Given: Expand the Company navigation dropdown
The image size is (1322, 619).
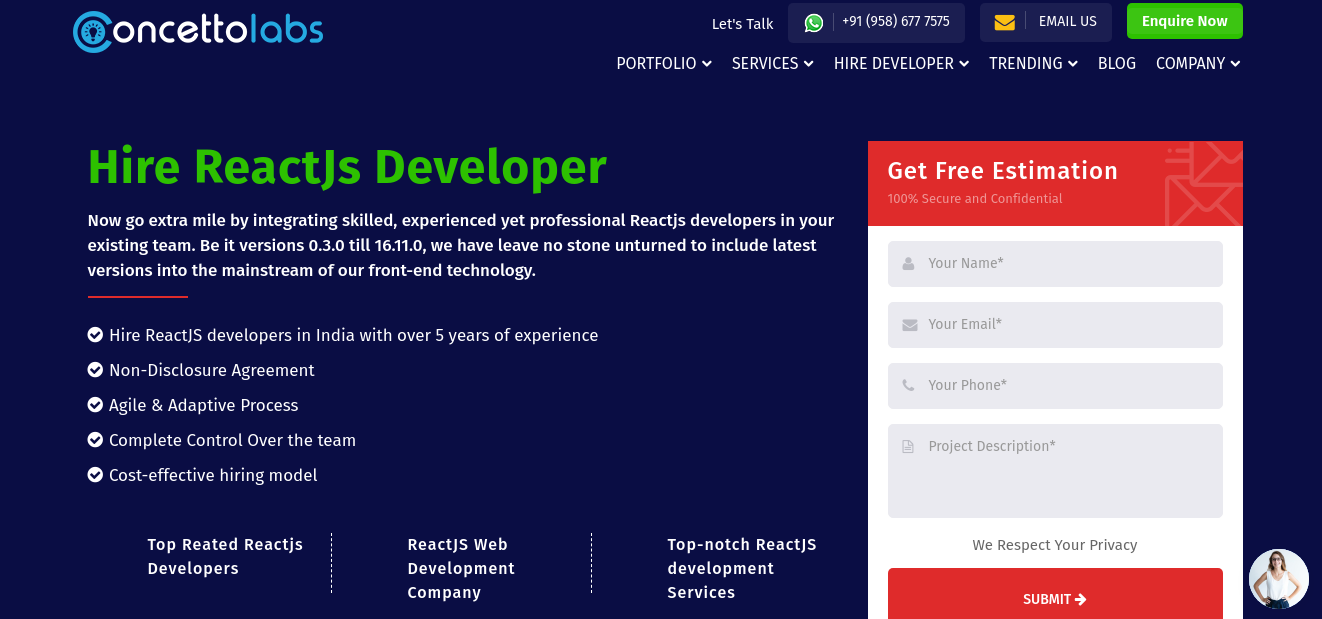Looking at the screenshot, I should (1197, 63).
